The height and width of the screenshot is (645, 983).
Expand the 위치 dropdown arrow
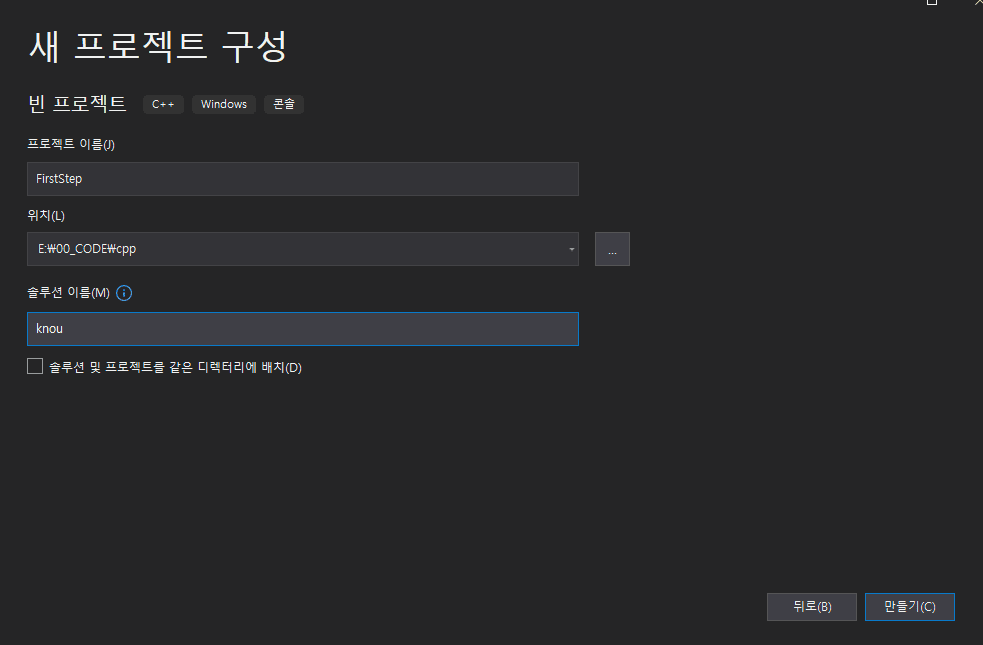pyautogui.click(x=571, y=249)
